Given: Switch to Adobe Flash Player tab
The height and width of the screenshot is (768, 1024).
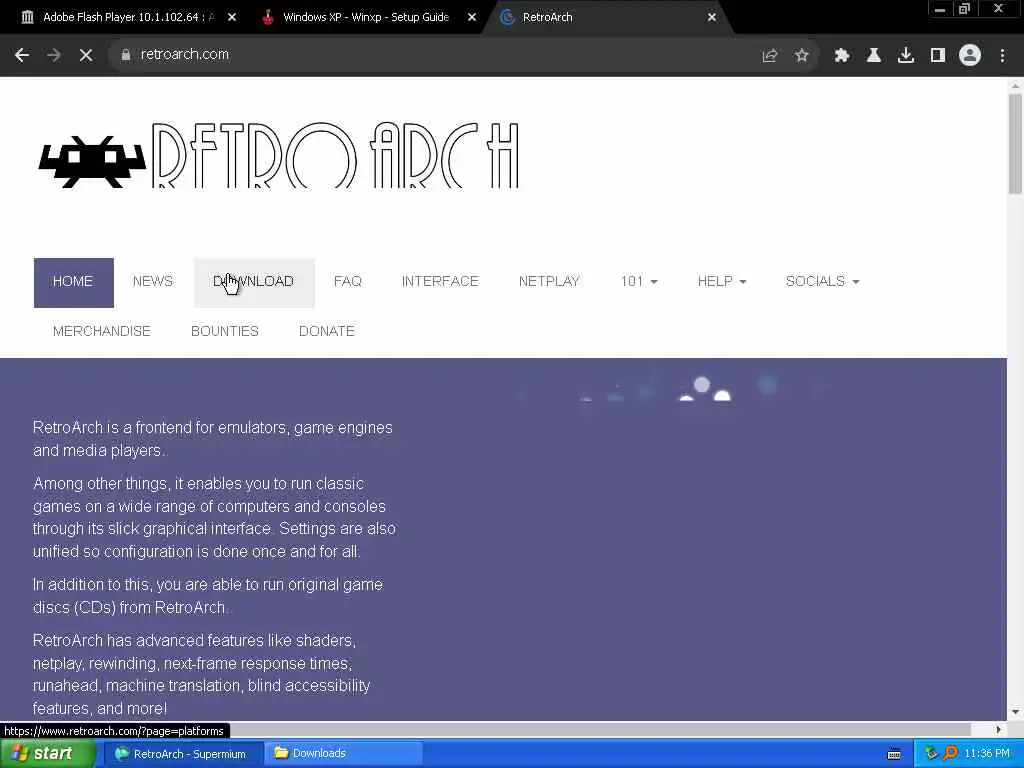Looking at the screenshot, I should (x=127, y=17).
